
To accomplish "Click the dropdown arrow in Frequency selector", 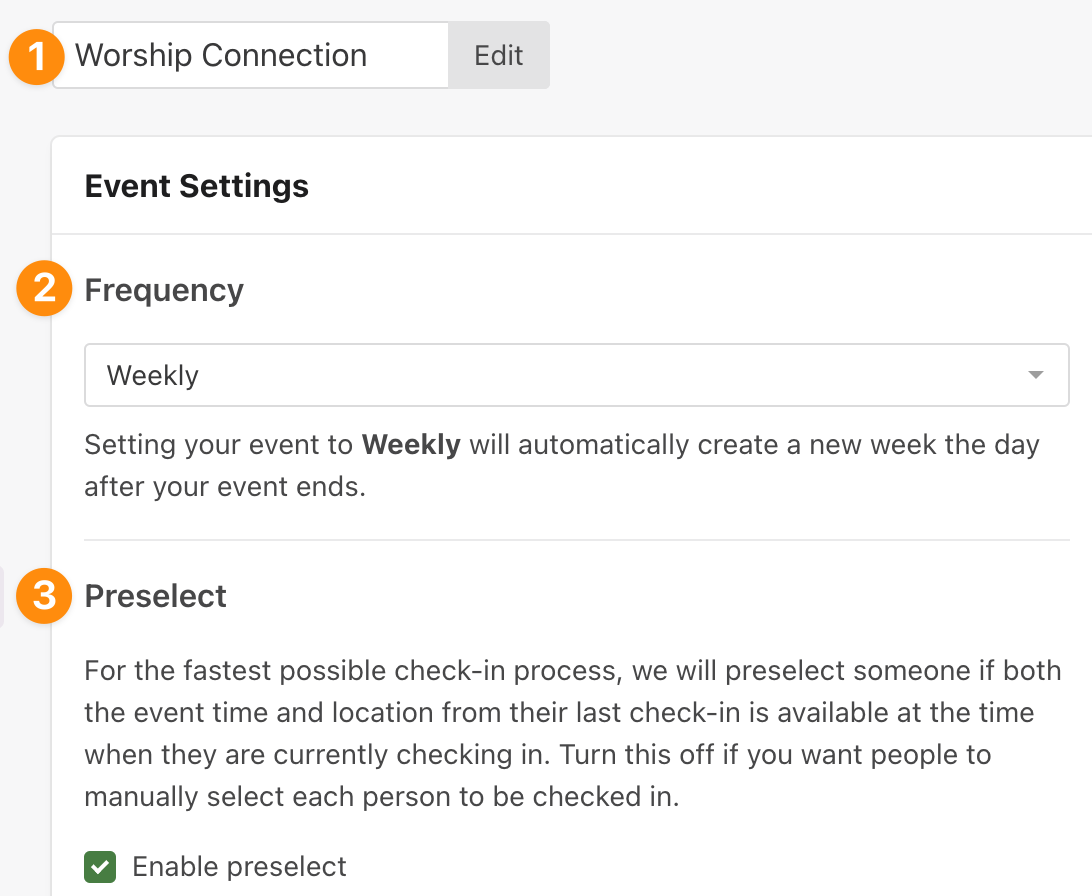I will [x=1036, y=375].
